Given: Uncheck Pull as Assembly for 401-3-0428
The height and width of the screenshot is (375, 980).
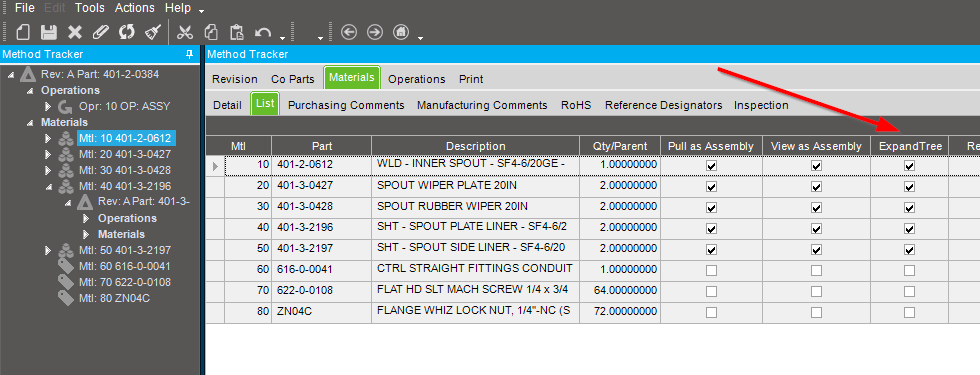Looking at the screenshot, I should (x=711, y=208).
